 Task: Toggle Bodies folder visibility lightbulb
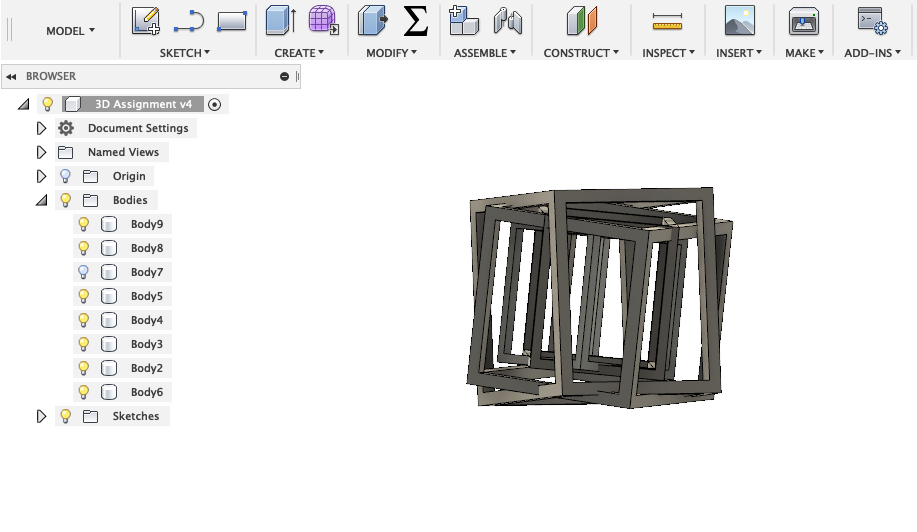pos(66,200)
